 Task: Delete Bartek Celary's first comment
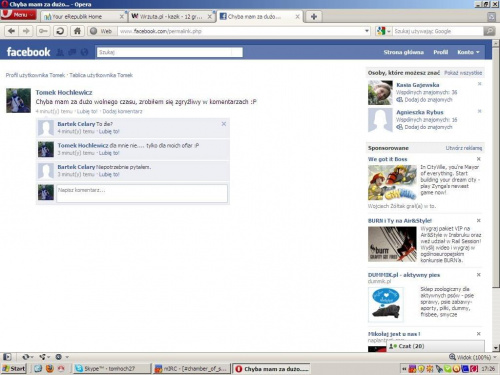pyautogui.click(x=224, y=124)
